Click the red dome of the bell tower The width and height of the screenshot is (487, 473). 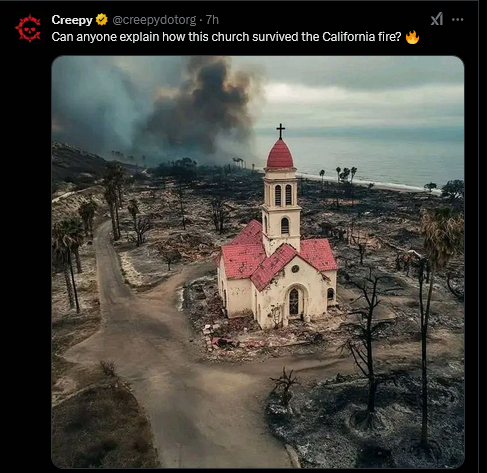click(x=280, y=154)
